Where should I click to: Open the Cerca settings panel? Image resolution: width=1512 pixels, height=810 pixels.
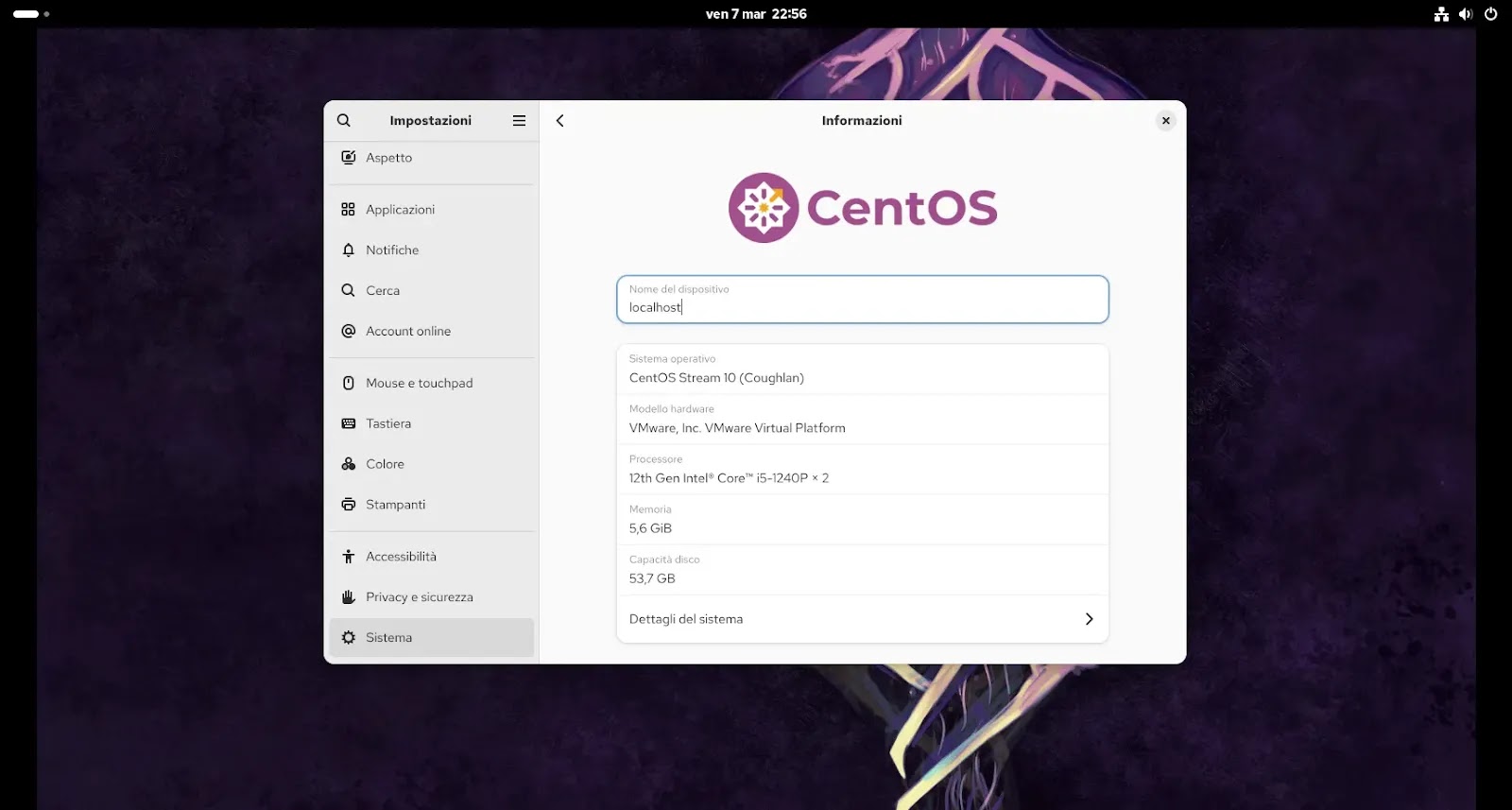[x=383, y=291]
